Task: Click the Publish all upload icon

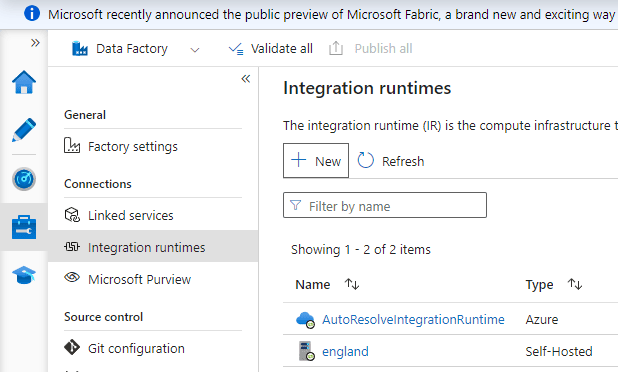Action: (336, 48)
